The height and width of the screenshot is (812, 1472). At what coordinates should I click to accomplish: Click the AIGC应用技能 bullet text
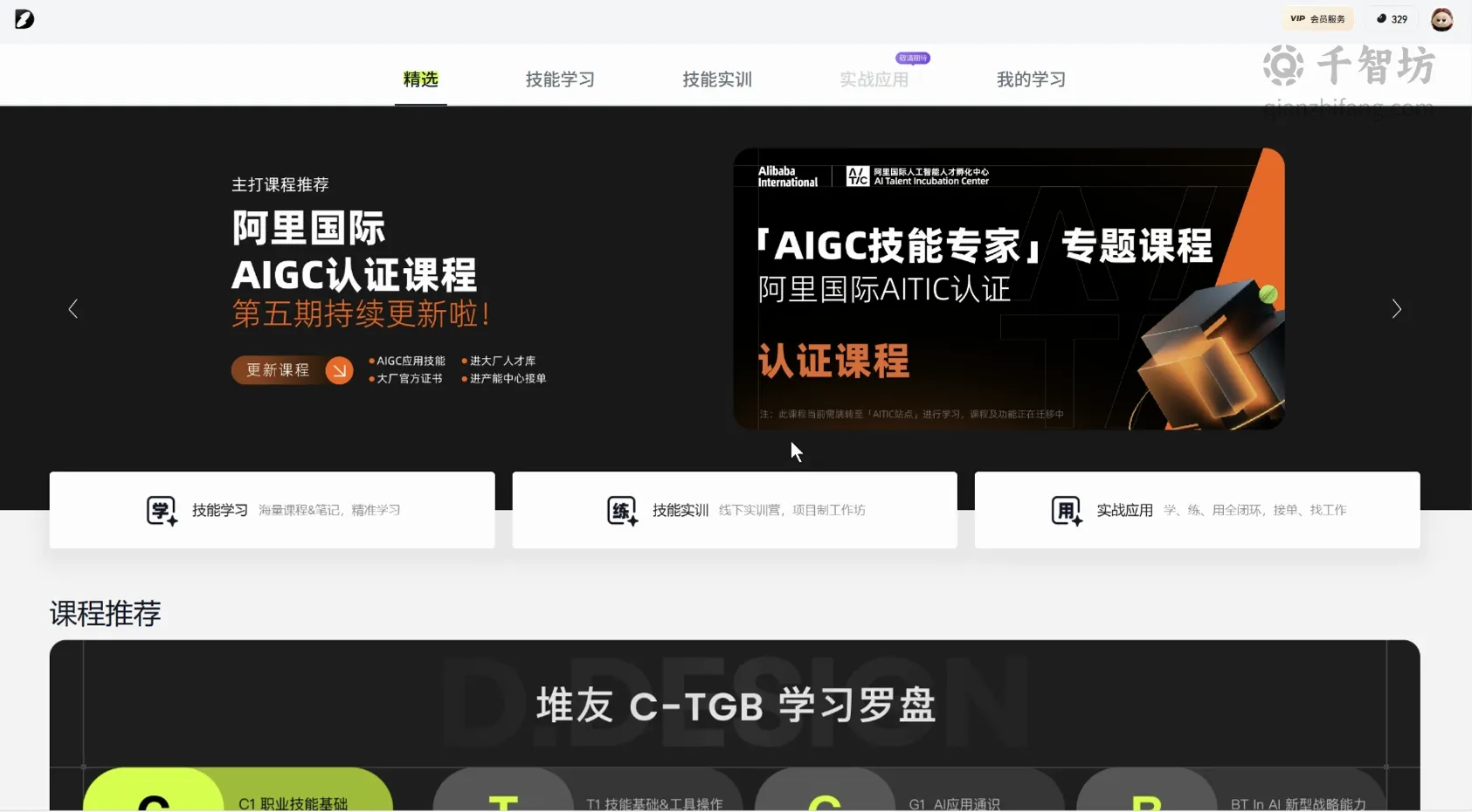coord(411,361)
